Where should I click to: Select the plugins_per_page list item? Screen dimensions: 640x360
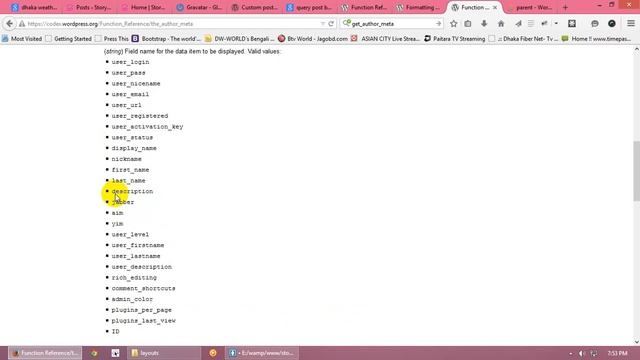click(x=142, y=310)
